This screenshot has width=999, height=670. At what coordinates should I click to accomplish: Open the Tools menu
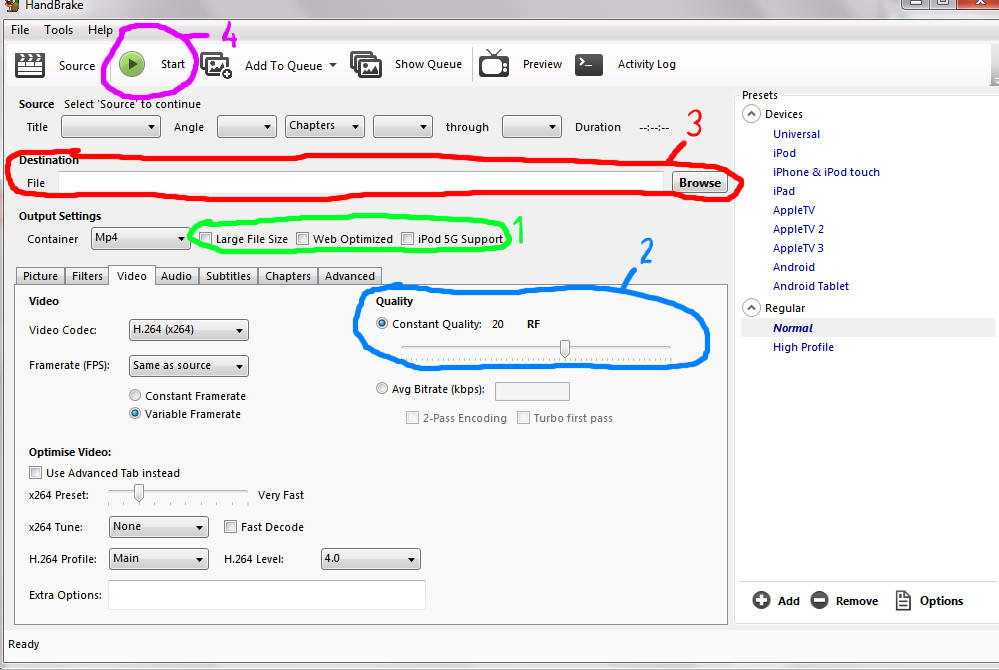point(59,30)
